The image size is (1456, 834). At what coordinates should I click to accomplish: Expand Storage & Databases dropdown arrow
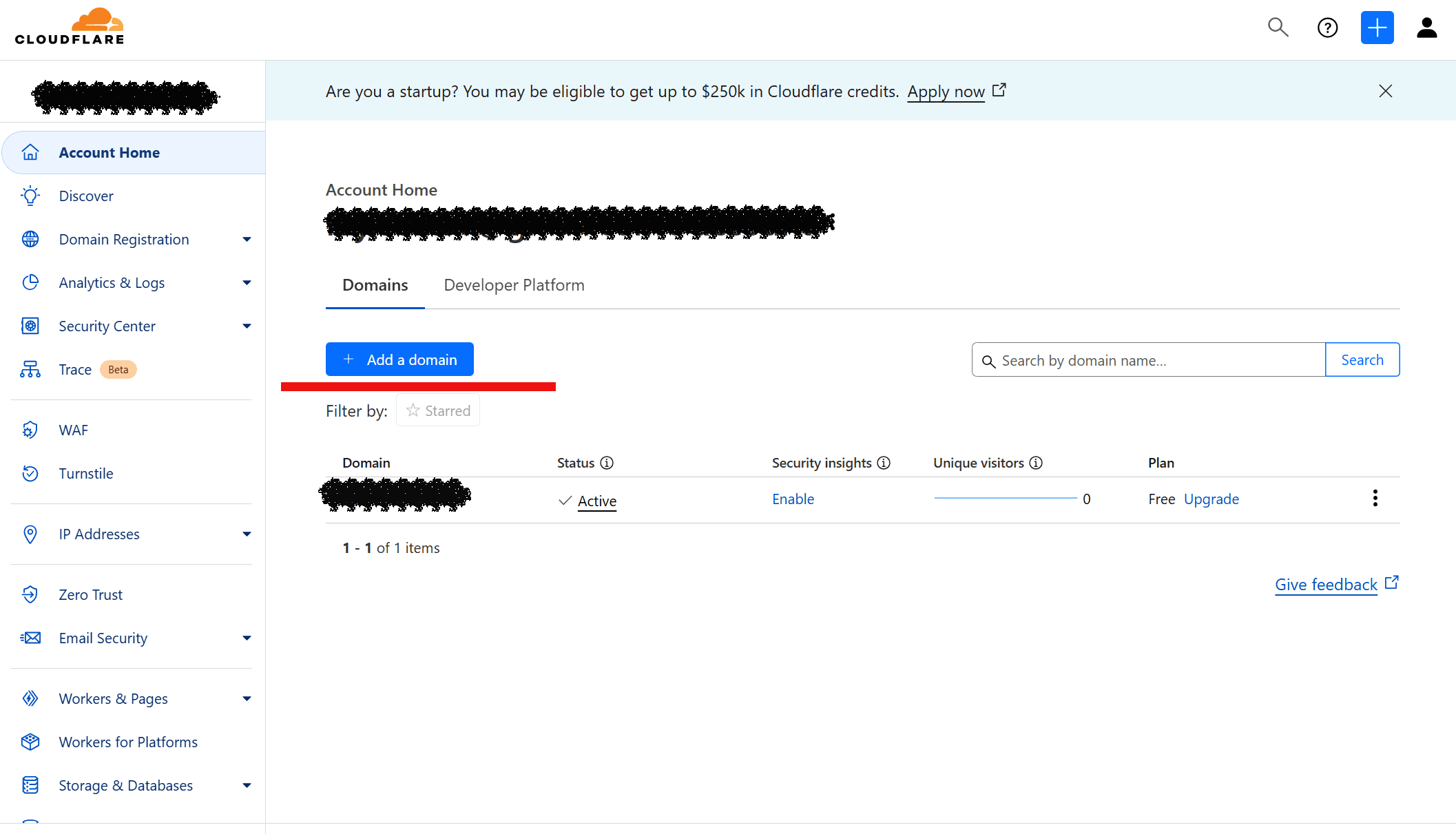click(x=247, y=785)
